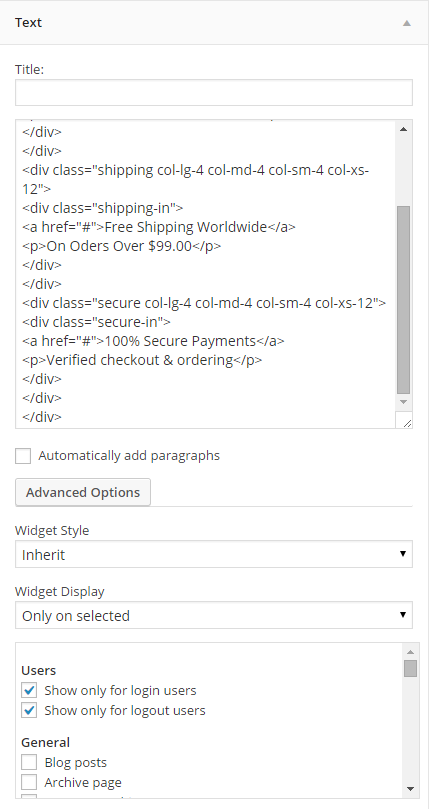429x809 pixels.
Task: Open the Only on selected dropdown
Action: tap(214, 615)
